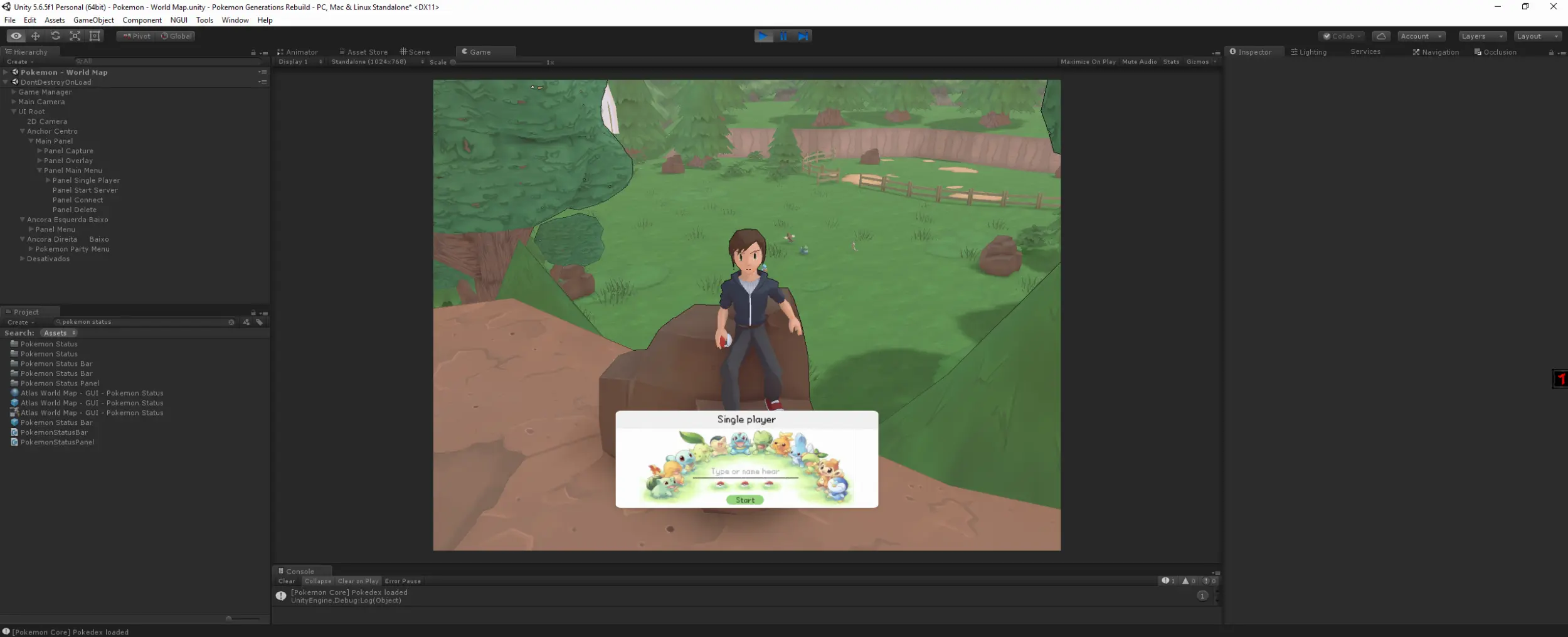Open the Display 1 dropdown
This screenshot has height=637, width=1568.
tap(300, 62)
